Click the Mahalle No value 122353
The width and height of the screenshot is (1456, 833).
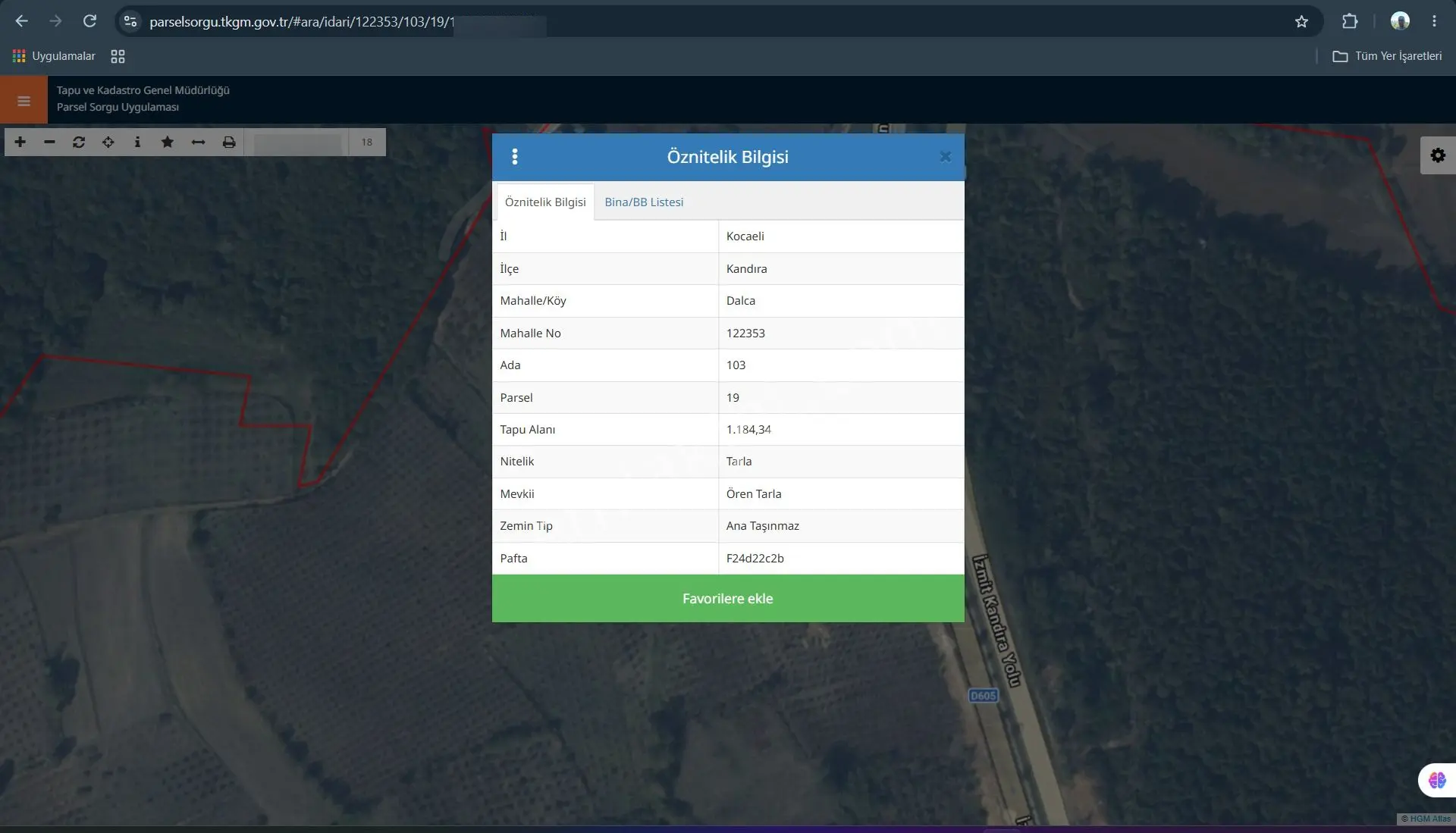[841, 334]
